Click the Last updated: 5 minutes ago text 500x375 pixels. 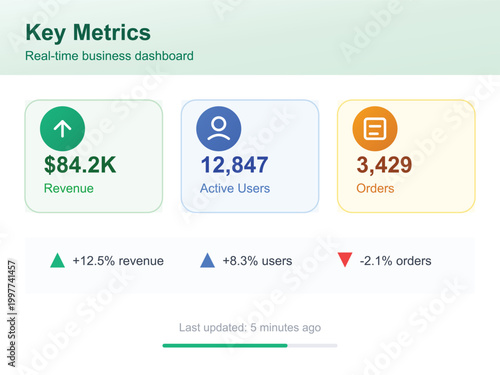[250, 328]
